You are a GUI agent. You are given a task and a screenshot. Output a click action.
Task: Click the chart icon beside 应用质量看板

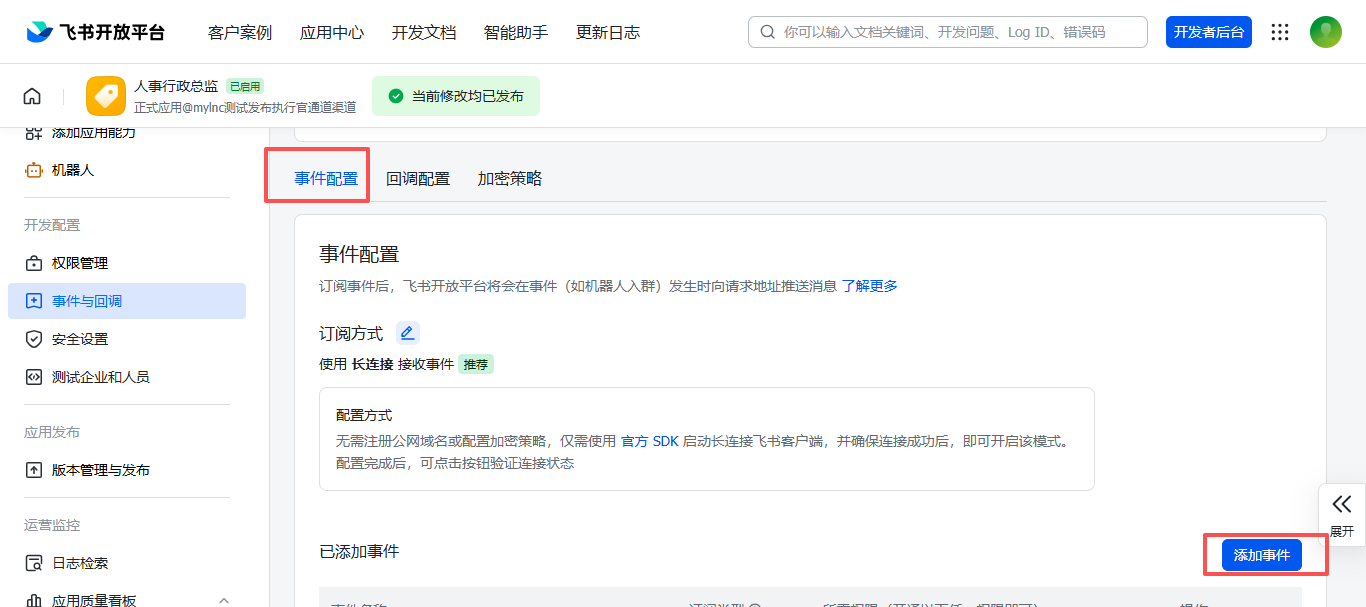click(x=34, y=600)
